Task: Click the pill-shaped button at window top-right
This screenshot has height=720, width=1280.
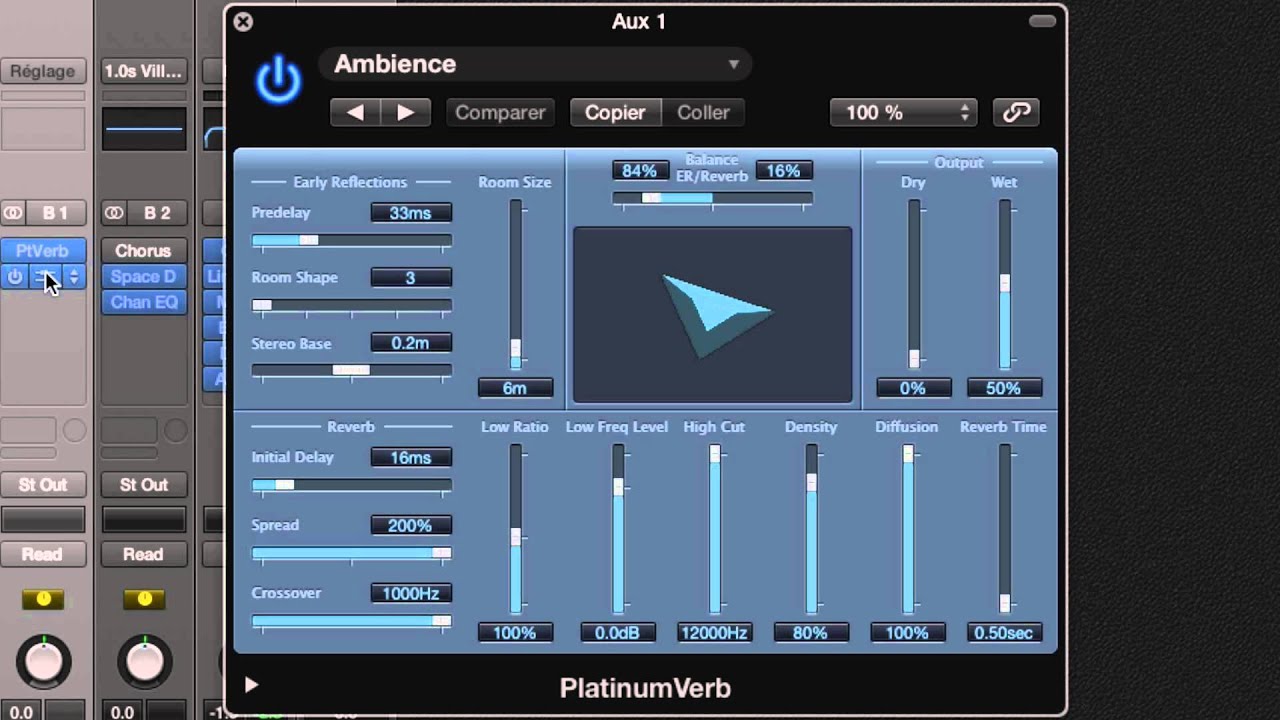Action: click(1042, 21)
